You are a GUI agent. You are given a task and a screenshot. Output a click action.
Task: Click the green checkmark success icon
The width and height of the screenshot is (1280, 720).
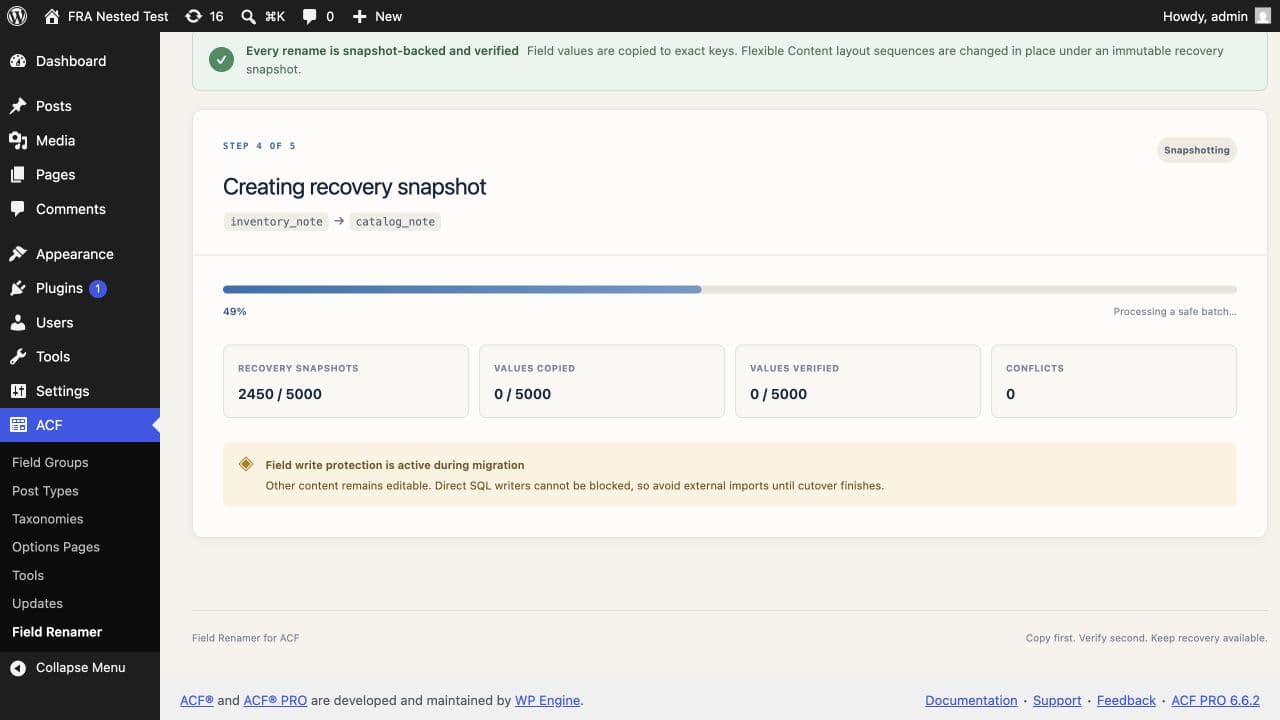221,59
